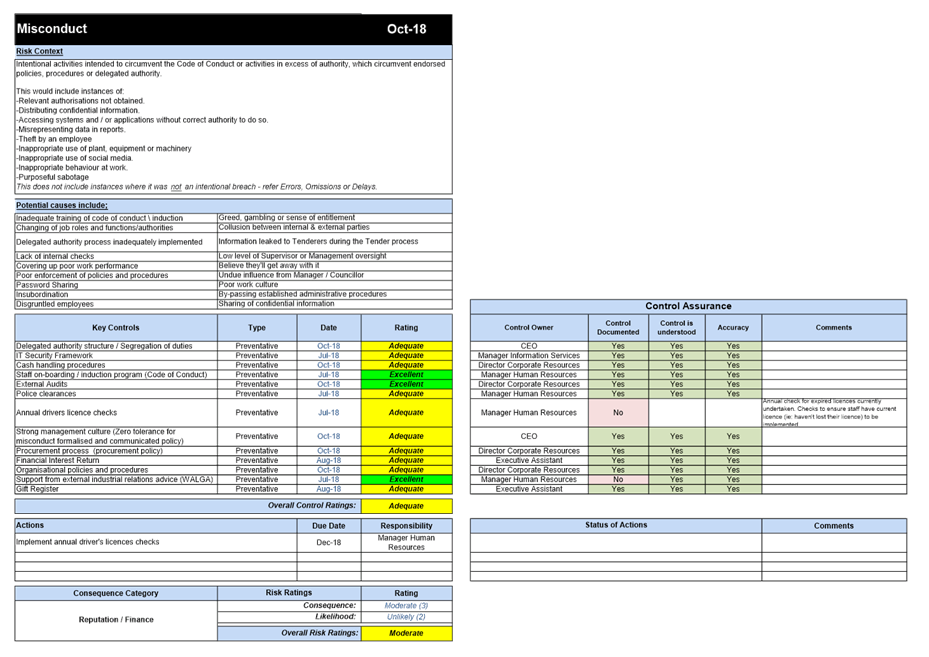Select the "Moderate (3)" consequence value
This screenshot has width=929, height=657.
[406, 606]
